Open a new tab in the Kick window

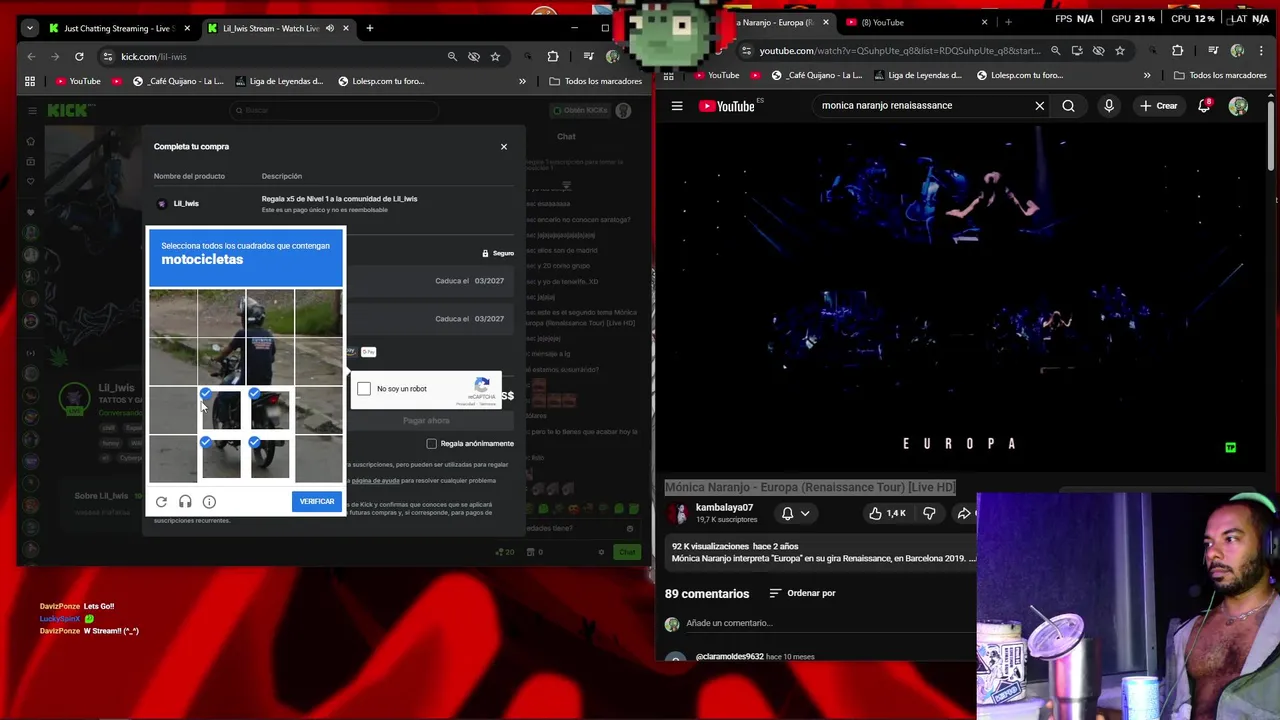(x=370, y=28)
